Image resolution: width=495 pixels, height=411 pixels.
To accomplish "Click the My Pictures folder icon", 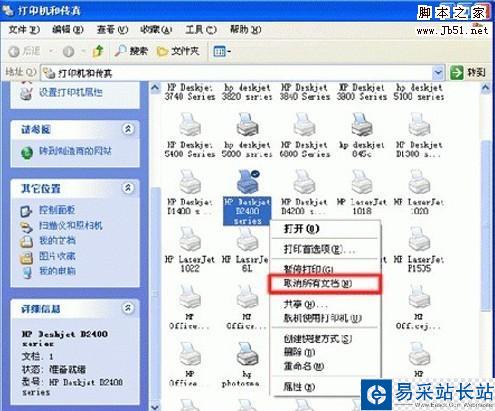I will click(x=27, y=257).
